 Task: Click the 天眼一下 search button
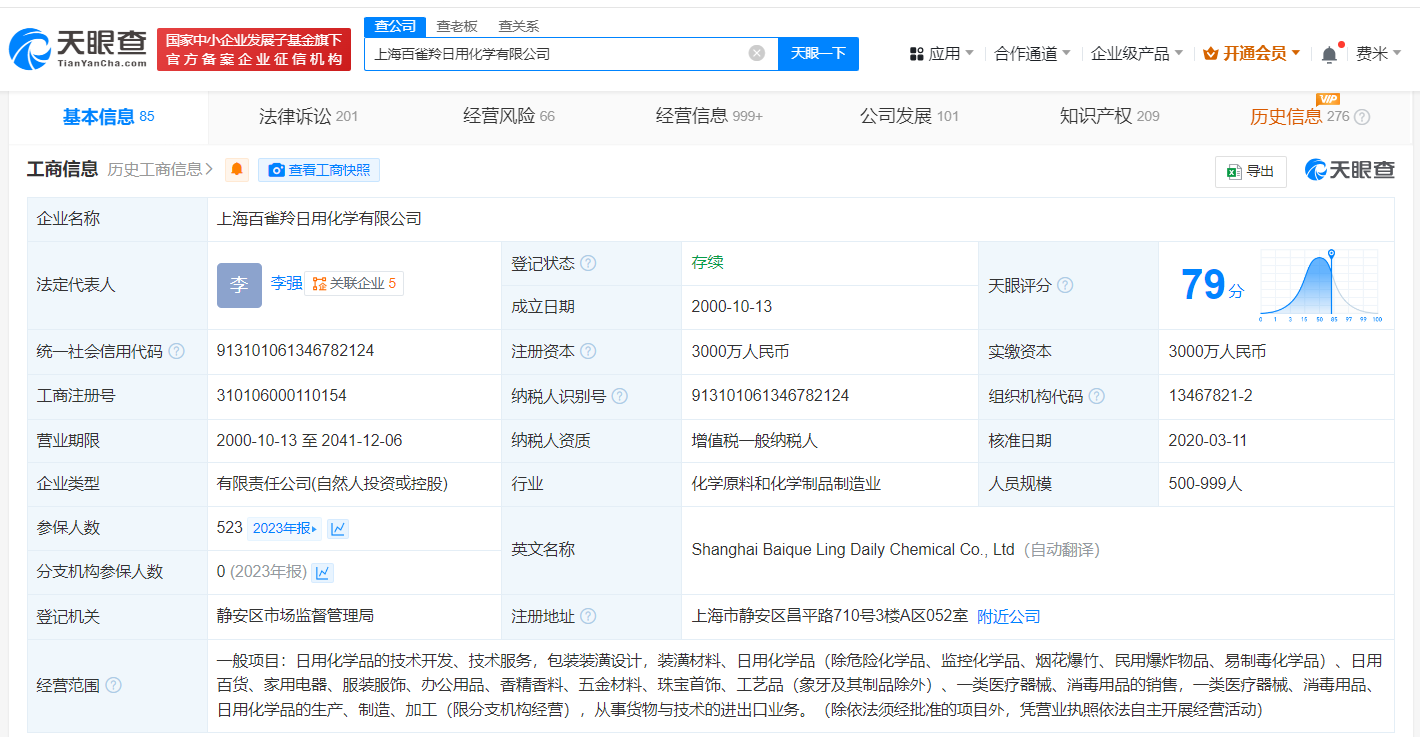818,54
